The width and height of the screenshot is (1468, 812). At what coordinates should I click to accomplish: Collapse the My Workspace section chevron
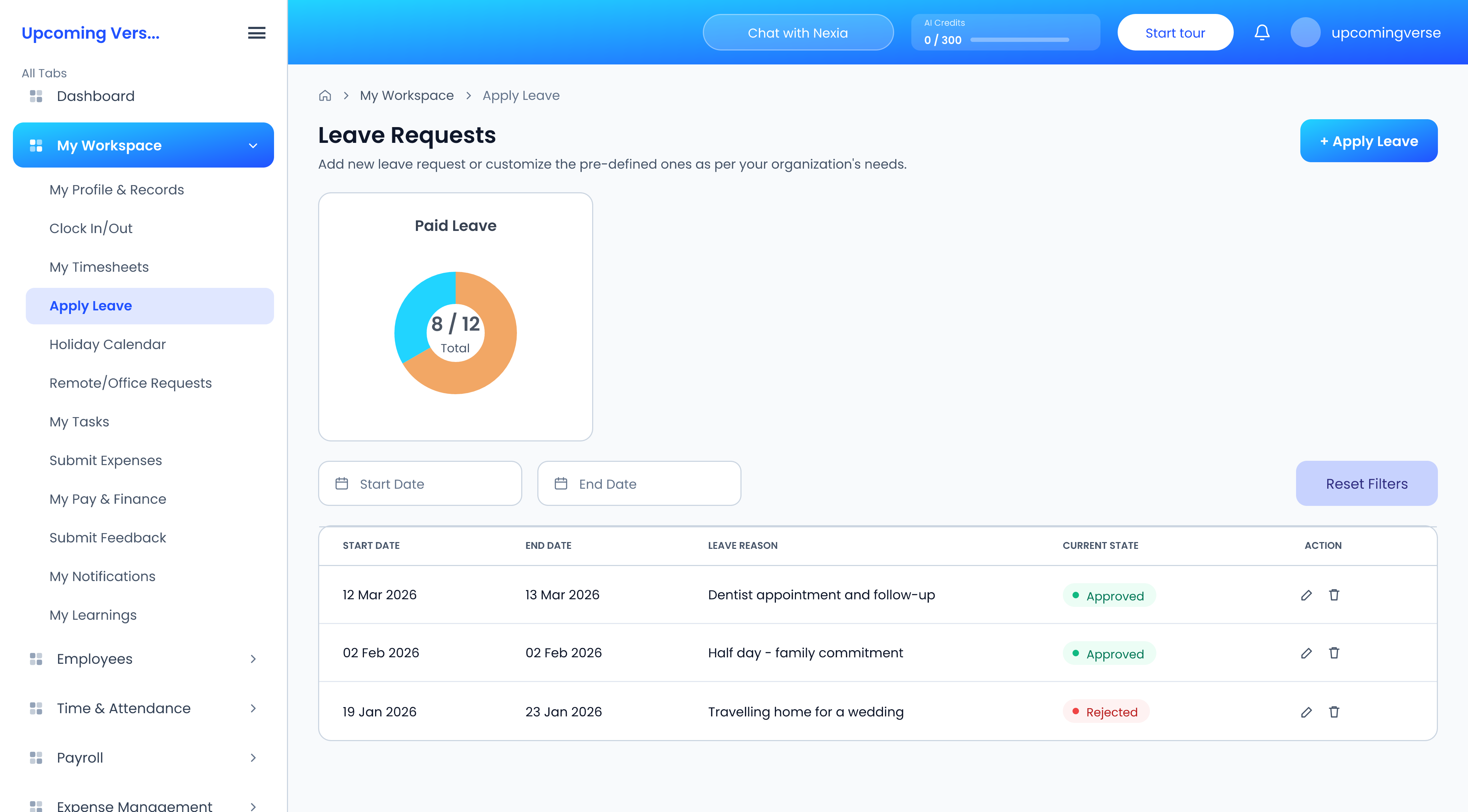pyautogui.click(x=253, y=146)
